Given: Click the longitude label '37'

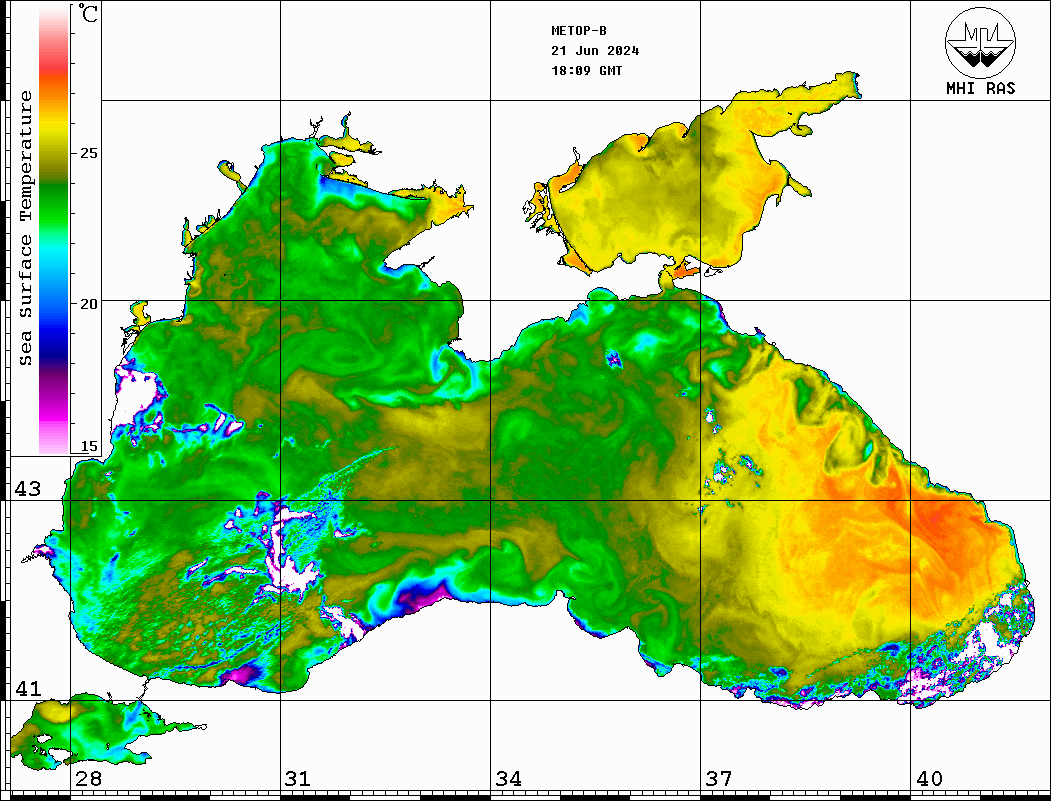Looking at the screenshot, I should (719, 779).
